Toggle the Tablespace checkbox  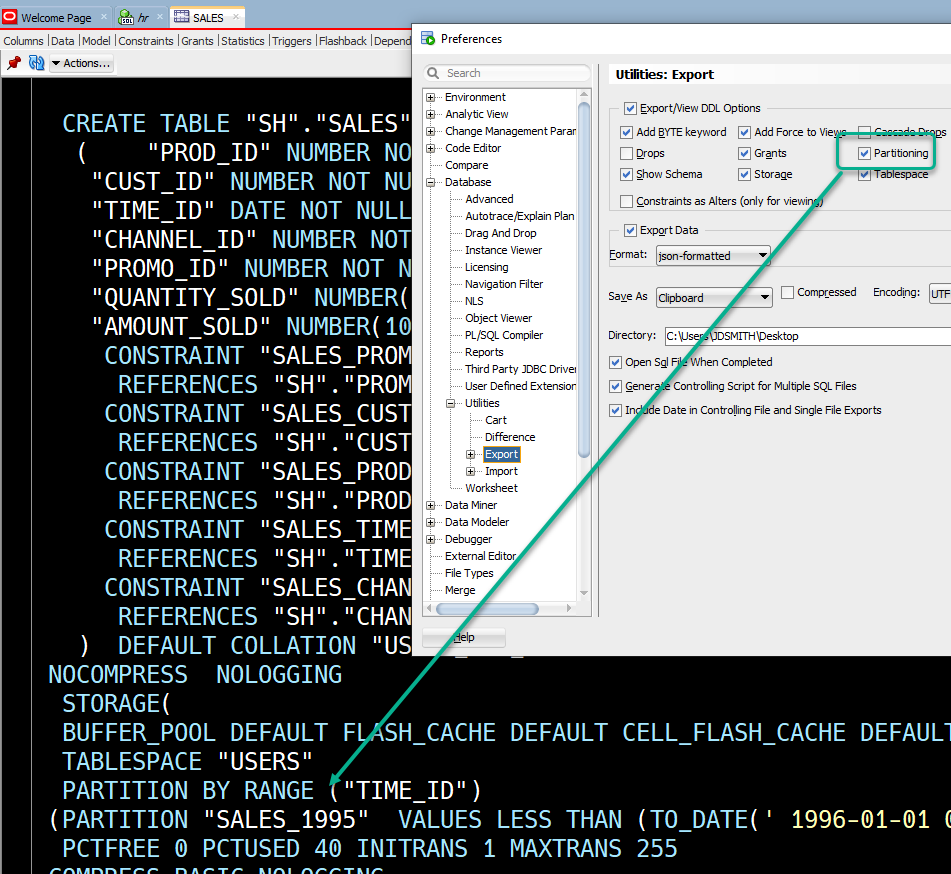coord(864,175)
